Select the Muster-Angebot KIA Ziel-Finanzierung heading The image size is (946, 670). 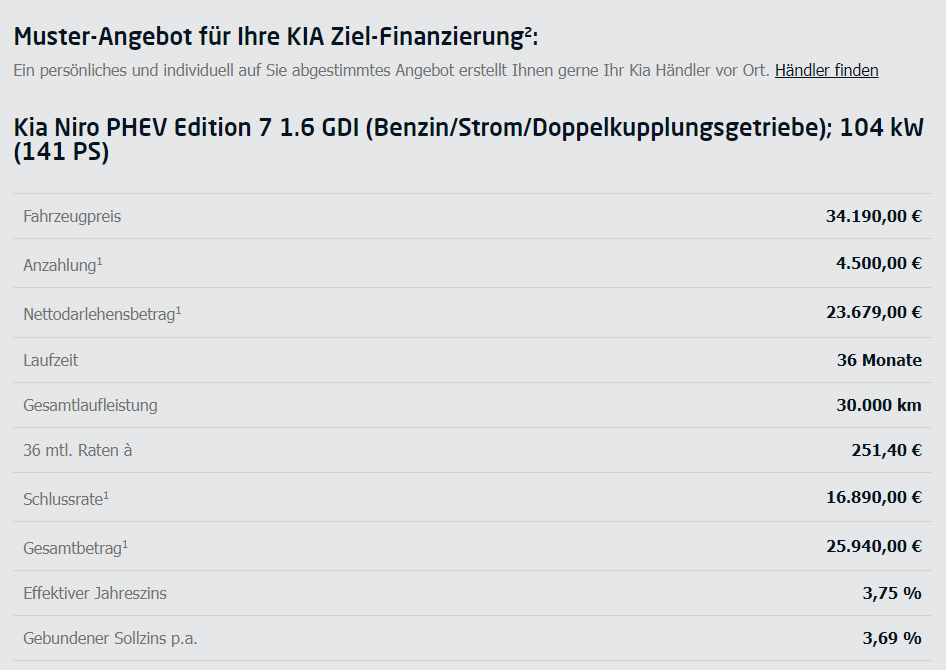pos(276,36)
